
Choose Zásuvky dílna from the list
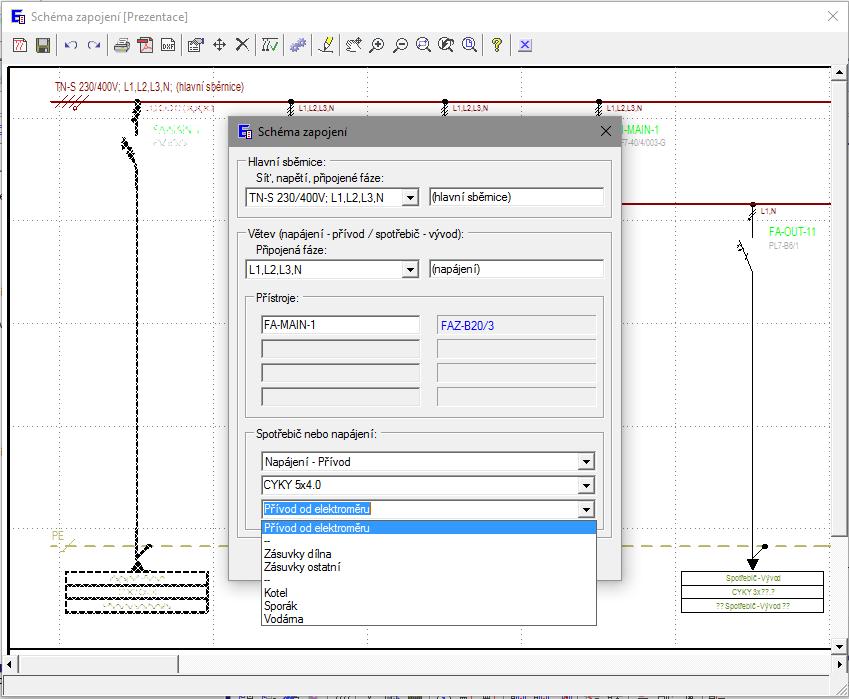429,554
